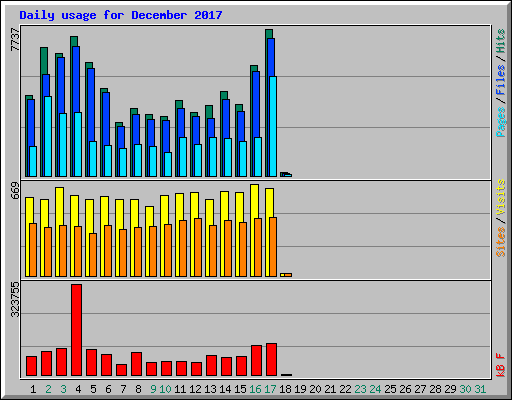This screenshot has height=400, width=512.
Task: Click the tallest red KB bar for day 4
Action: click(76, 330)
